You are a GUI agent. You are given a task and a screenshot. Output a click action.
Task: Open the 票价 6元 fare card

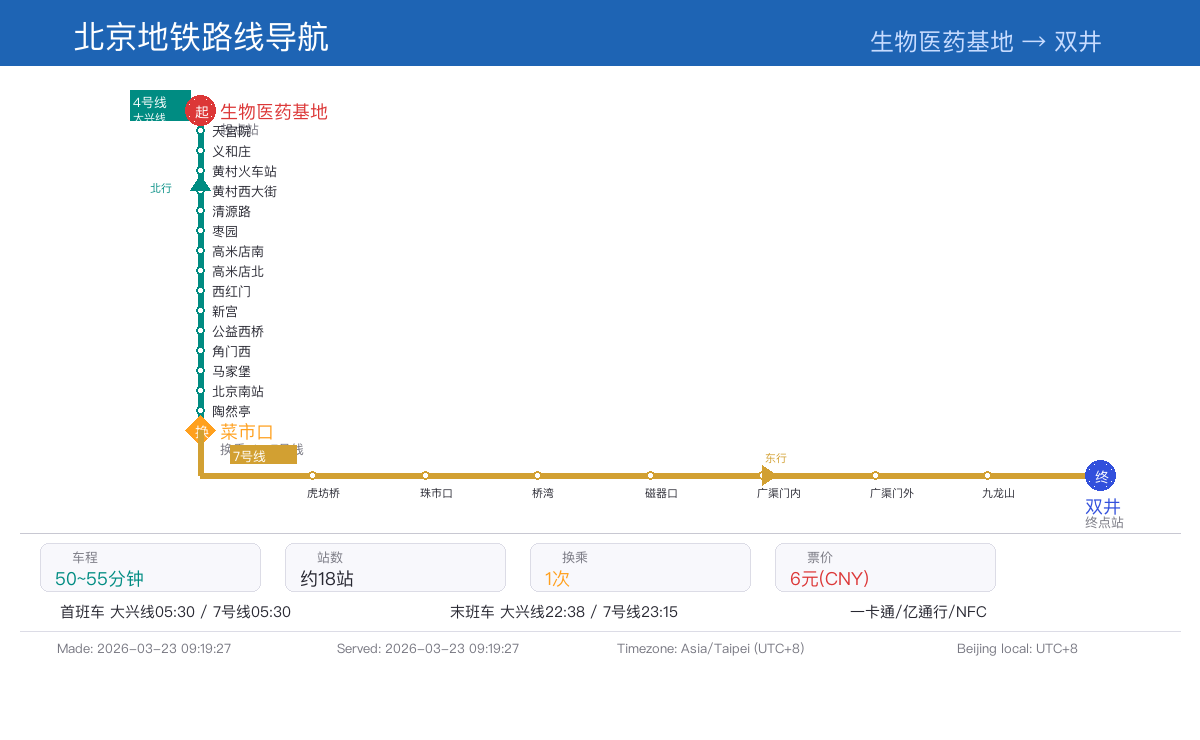tap(885, 567)
